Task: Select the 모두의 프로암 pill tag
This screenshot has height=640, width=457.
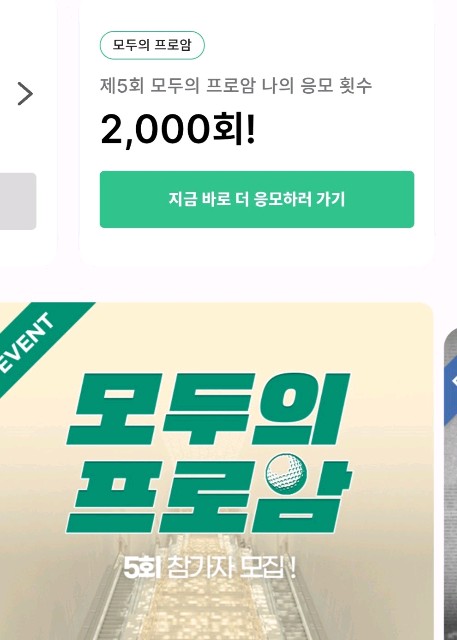Action: [x=152, y=45]
